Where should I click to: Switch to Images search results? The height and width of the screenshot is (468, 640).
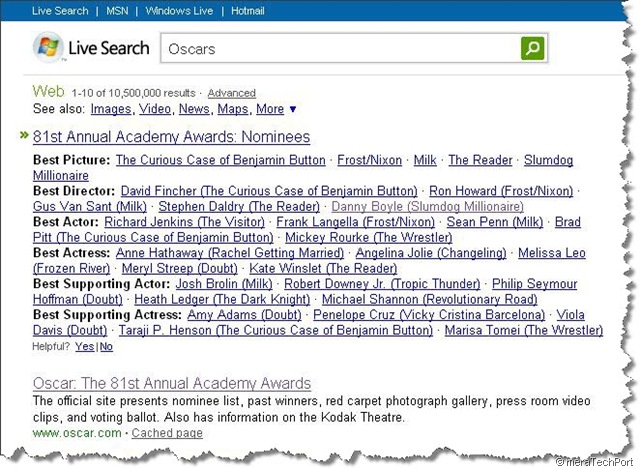coord(111,109)
